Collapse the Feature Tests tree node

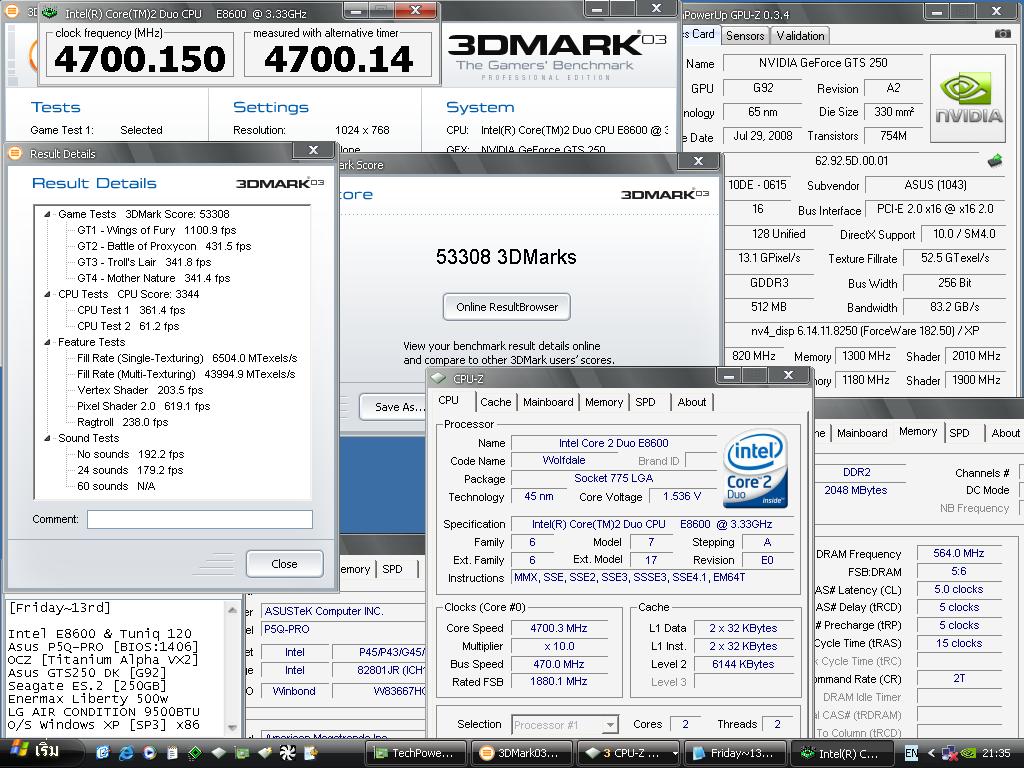[47, 342]
